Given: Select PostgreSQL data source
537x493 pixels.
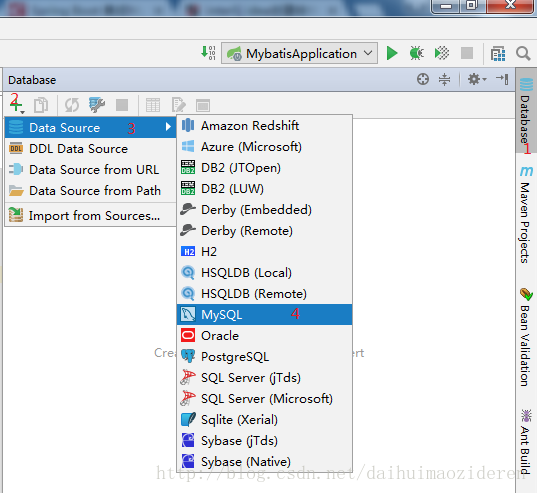Looking at the screenshot, I should (x=264, y=356).
